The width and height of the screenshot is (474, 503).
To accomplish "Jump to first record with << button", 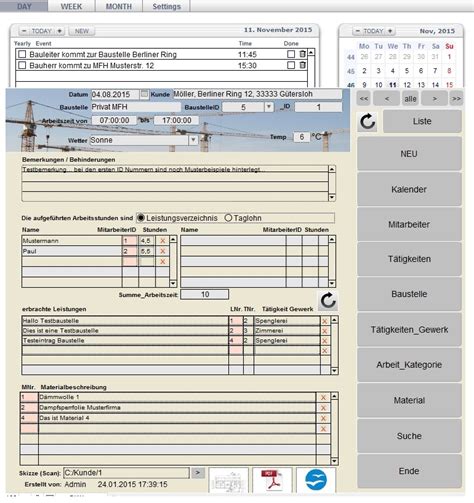I will [364, 99].
